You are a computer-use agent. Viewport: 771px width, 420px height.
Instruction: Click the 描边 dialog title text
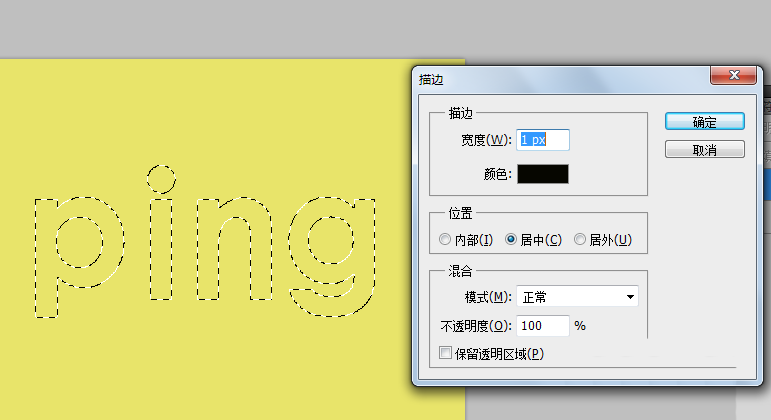(x=431, y=80)
